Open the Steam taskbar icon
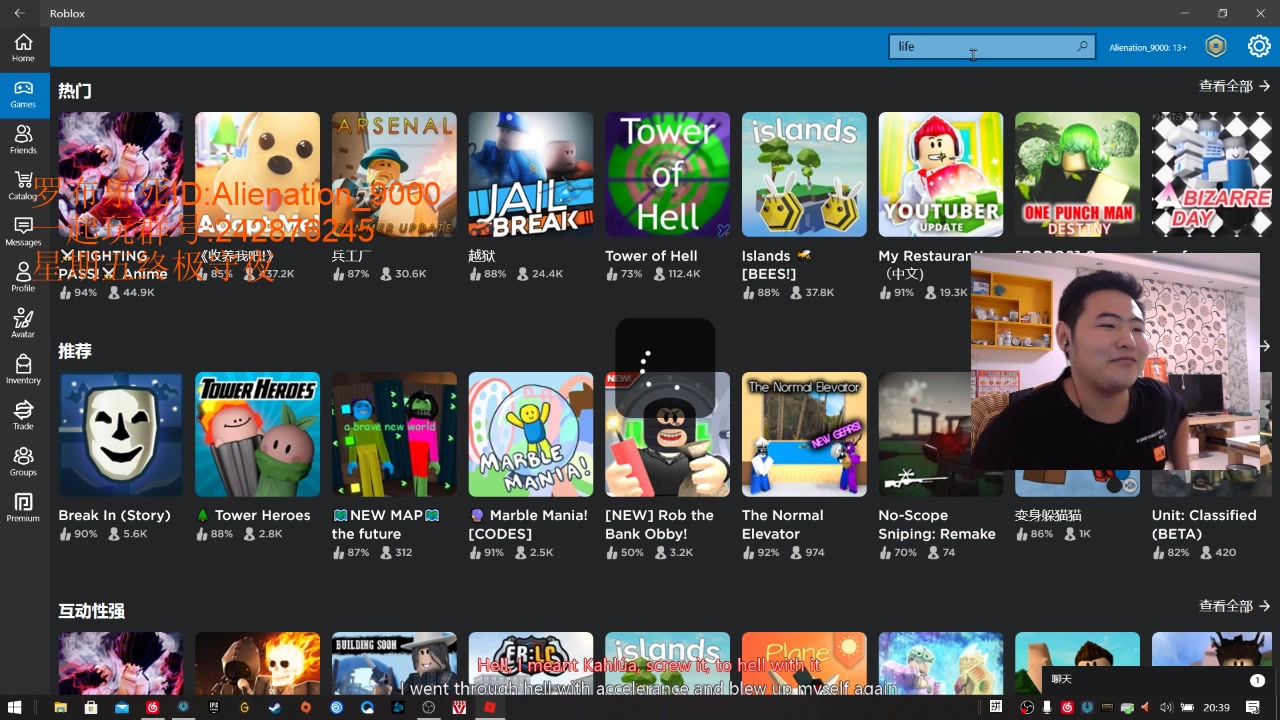Screen dimensions: 1280x720 [275, 707]
